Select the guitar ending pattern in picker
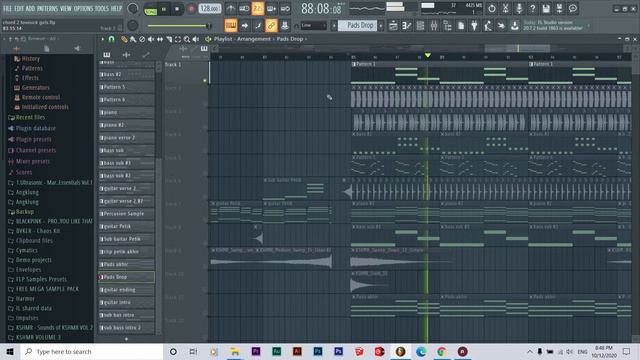Viewport: 640px width, 360px height. point(127,290)
